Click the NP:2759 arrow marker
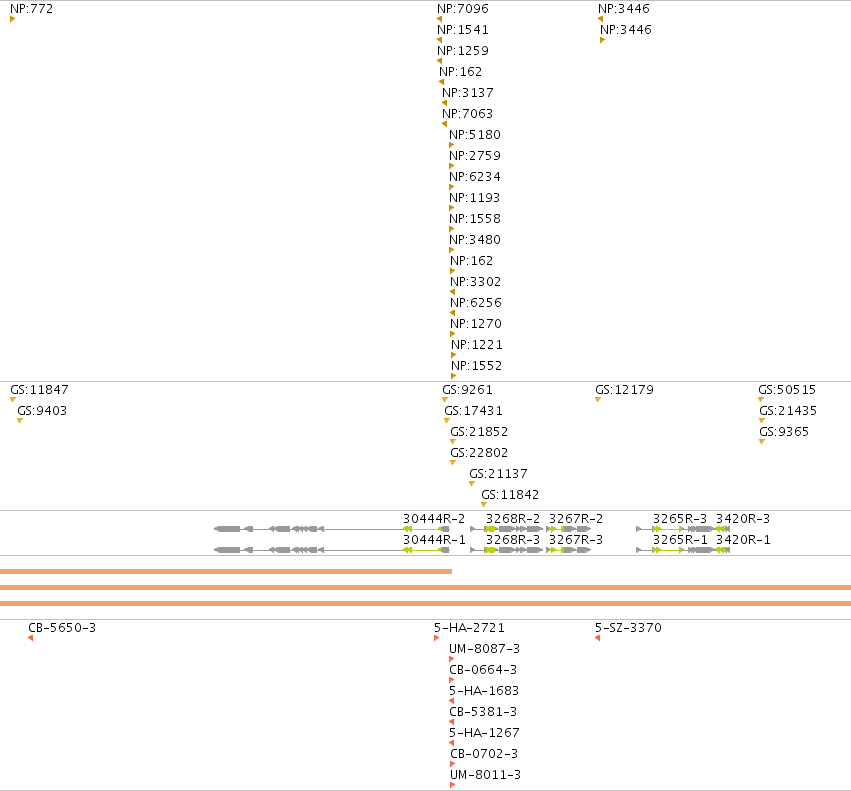Image resolution: width=851 pixels, height=791 pixels. 452,166
